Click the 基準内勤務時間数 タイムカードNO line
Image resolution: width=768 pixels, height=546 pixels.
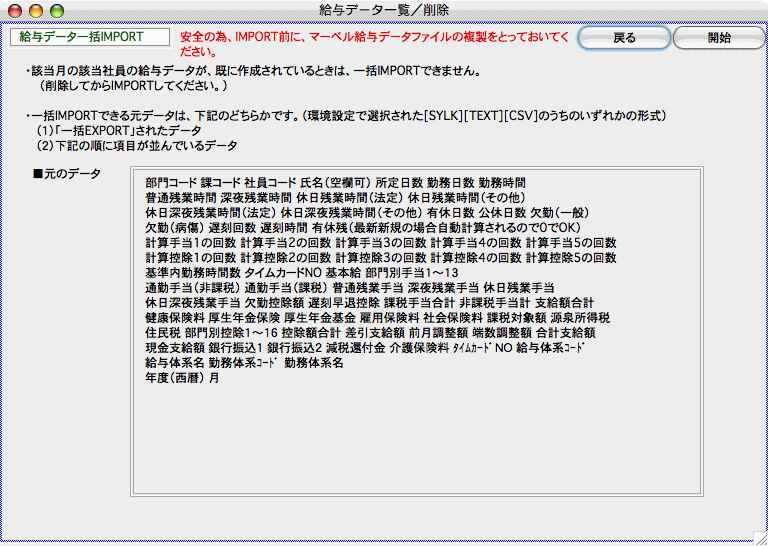[x=302, y=273]
